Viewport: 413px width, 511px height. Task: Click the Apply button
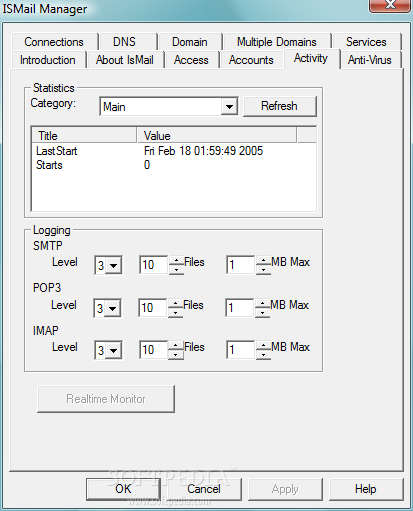(285, 489)
